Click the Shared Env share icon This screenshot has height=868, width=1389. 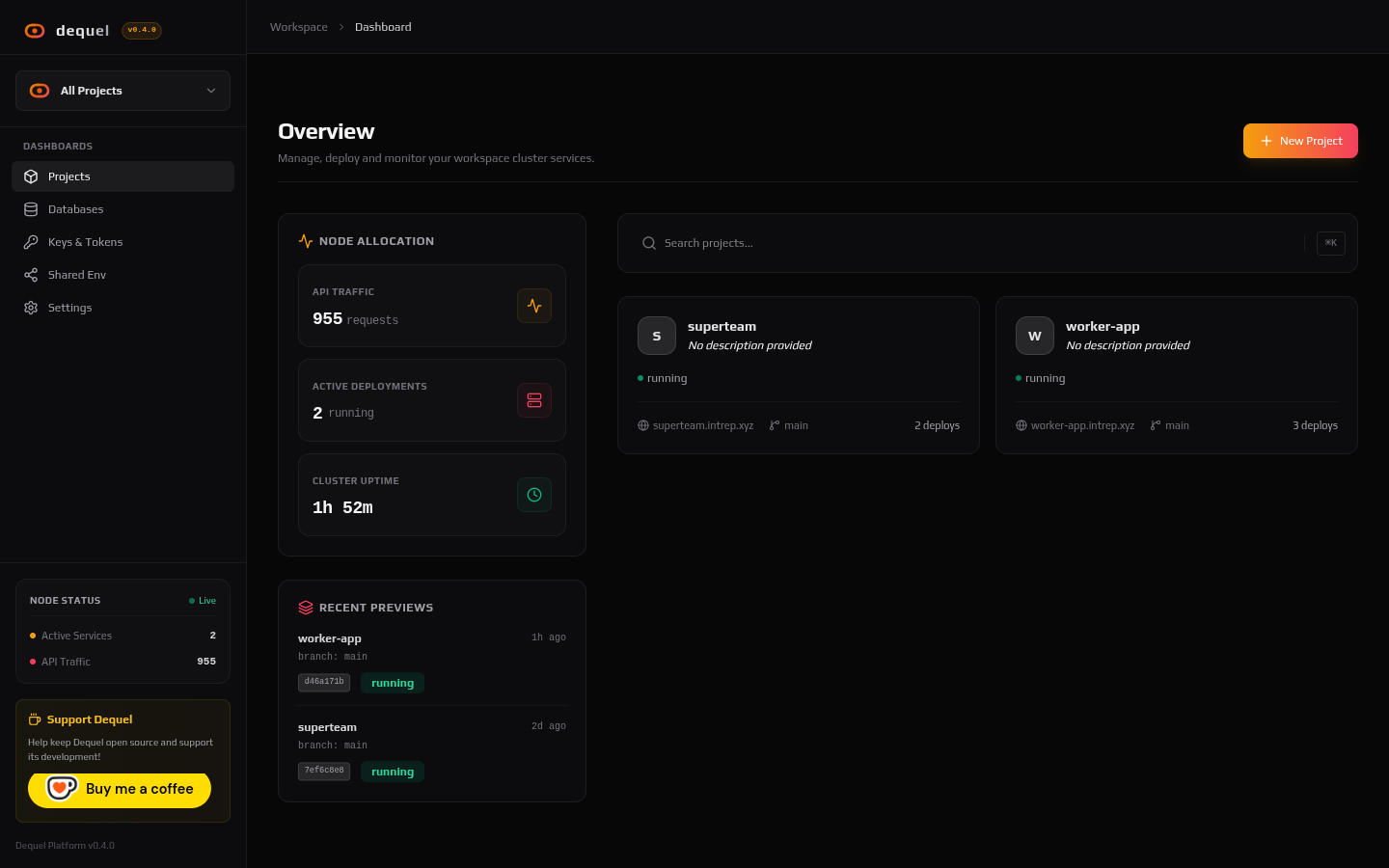click(31, 275)
